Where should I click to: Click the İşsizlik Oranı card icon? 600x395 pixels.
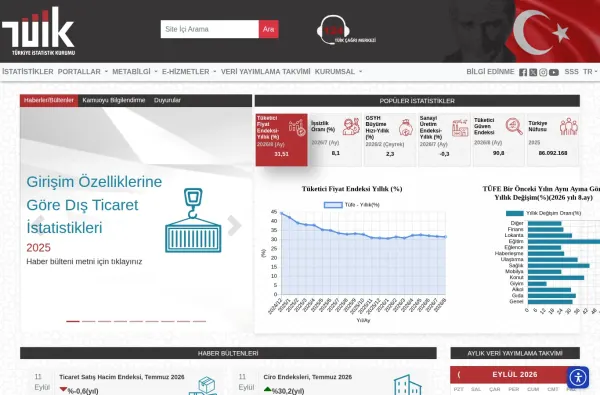pos(351,126)
